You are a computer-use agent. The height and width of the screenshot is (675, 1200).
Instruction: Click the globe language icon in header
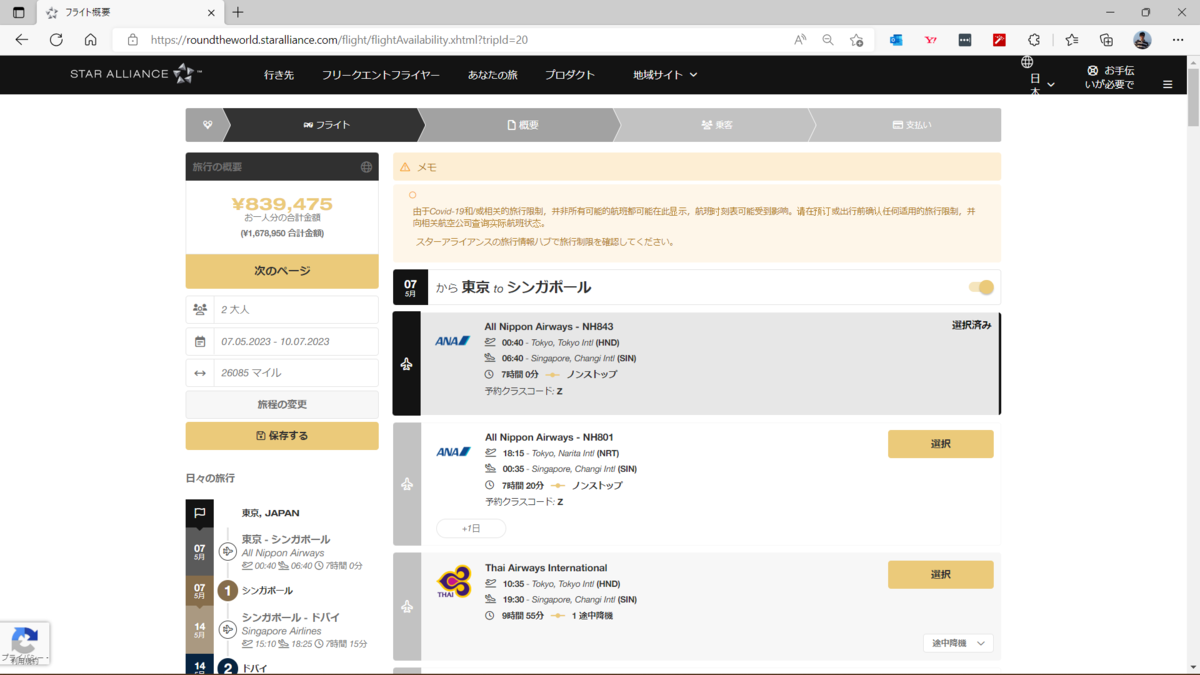[1027, 62]
